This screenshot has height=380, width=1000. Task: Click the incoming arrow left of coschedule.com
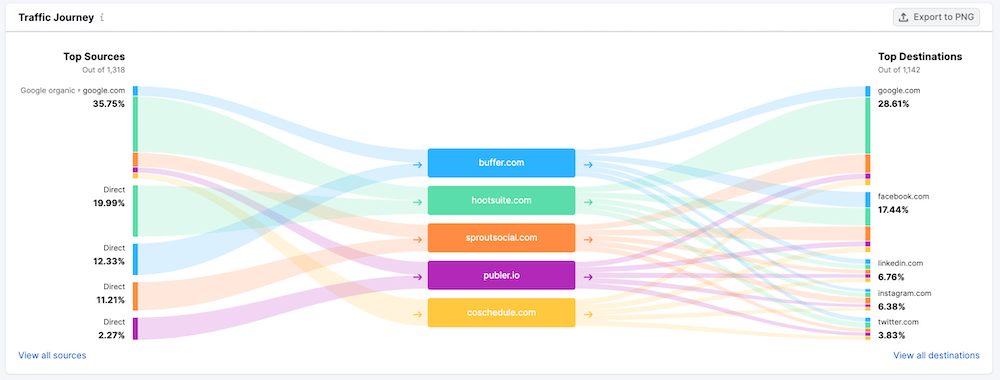[x=418, y=314]
